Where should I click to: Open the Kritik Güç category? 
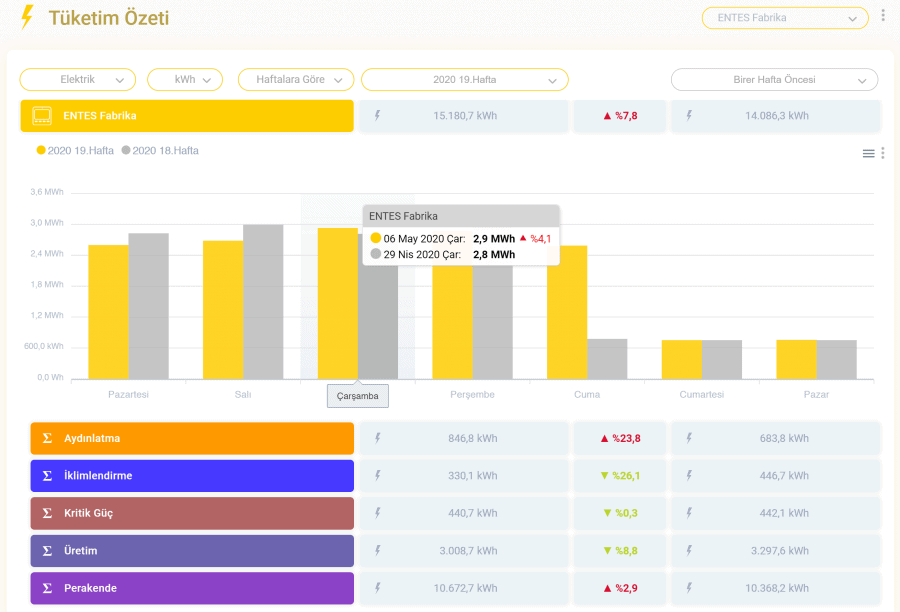192,513
